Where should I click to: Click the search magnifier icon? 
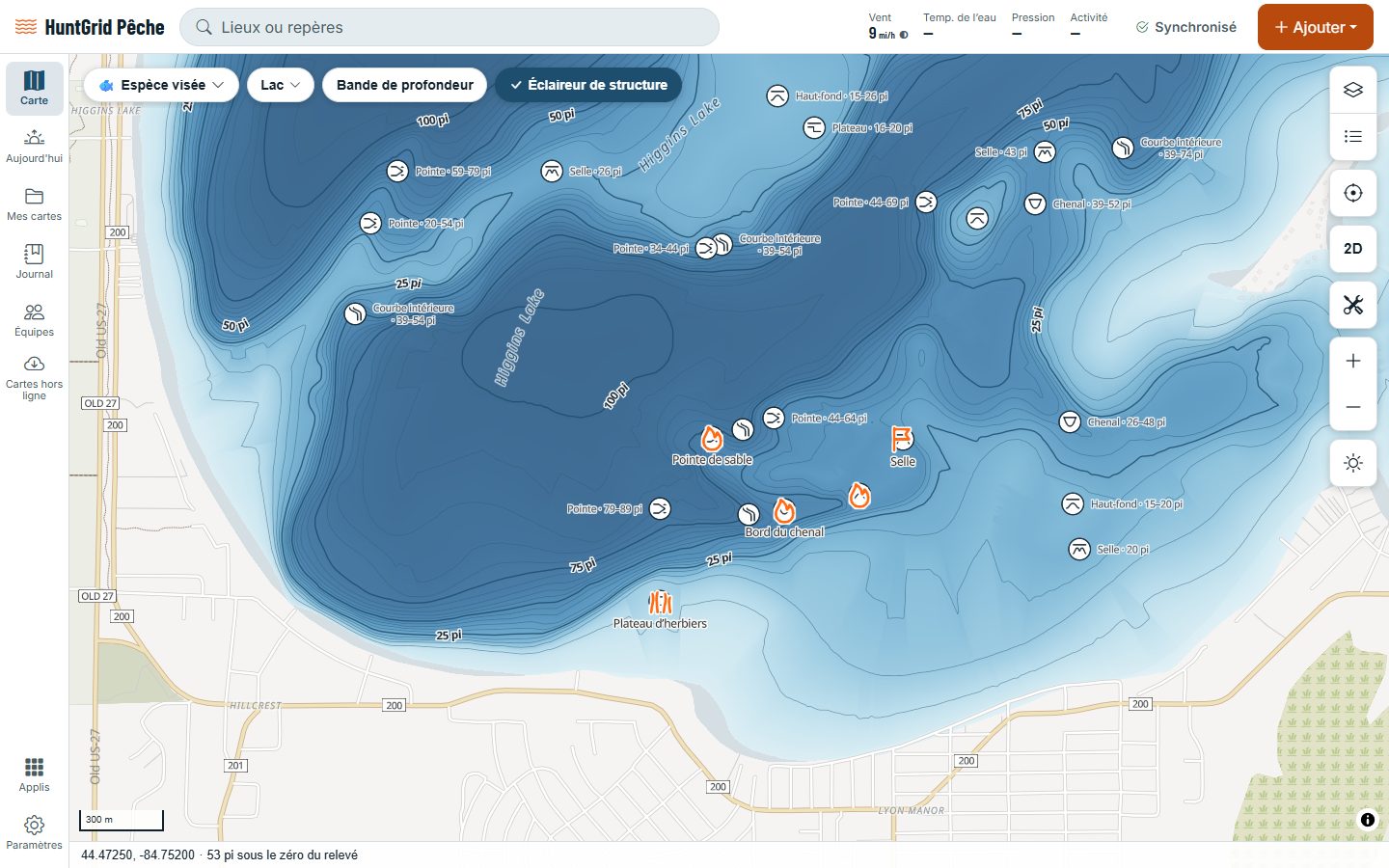point(204,27)
